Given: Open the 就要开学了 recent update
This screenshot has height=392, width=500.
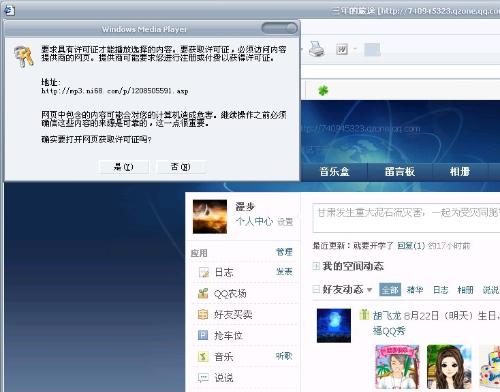Looking at the screenshot, I should (373, 246).
